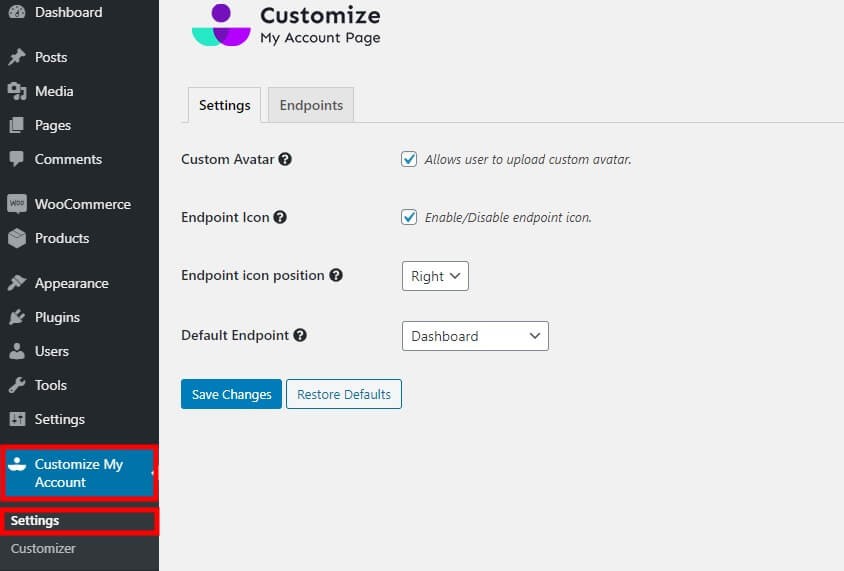Open Endpoint icon position dropdown
Viewport: 844px width, 571px height.
(435, 276)
